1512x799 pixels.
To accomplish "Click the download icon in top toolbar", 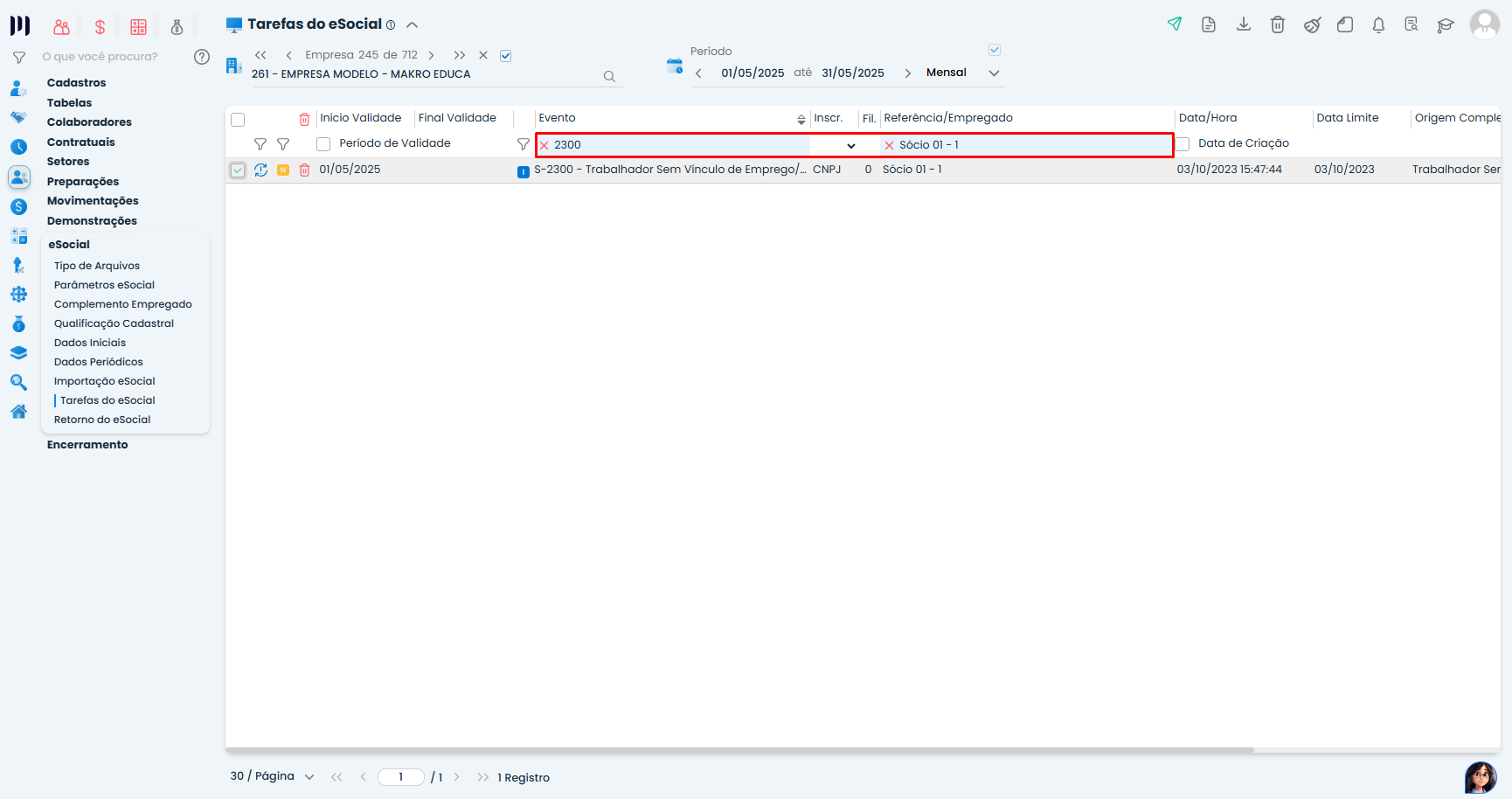I will (x=1243, y=24).
